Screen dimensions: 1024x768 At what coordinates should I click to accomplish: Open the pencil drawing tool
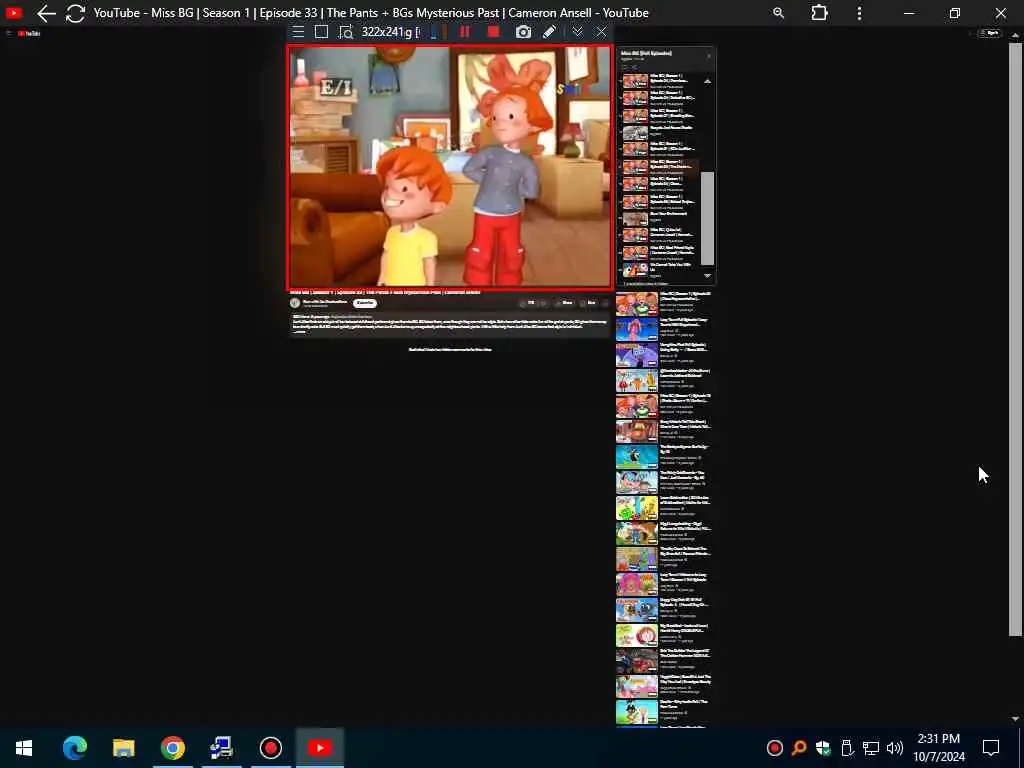[549, 32]
